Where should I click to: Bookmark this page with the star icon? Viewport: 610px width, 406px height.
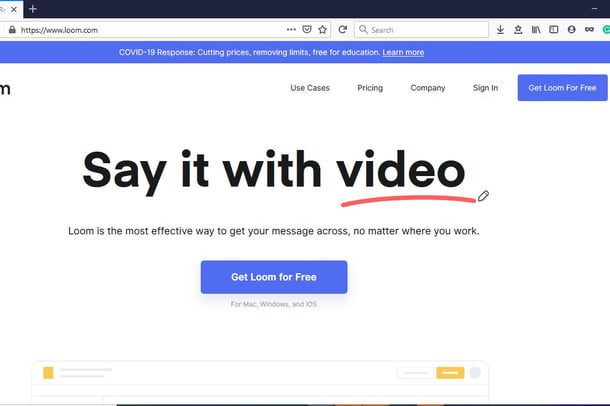tap(322, 30)
